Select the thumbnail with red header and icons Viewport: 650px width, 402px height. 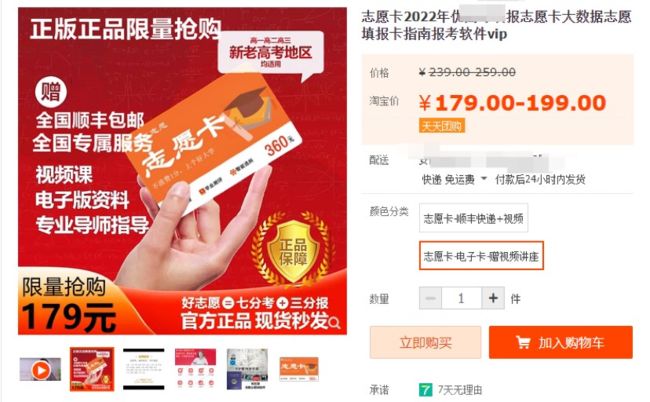[x=195, y=369]
